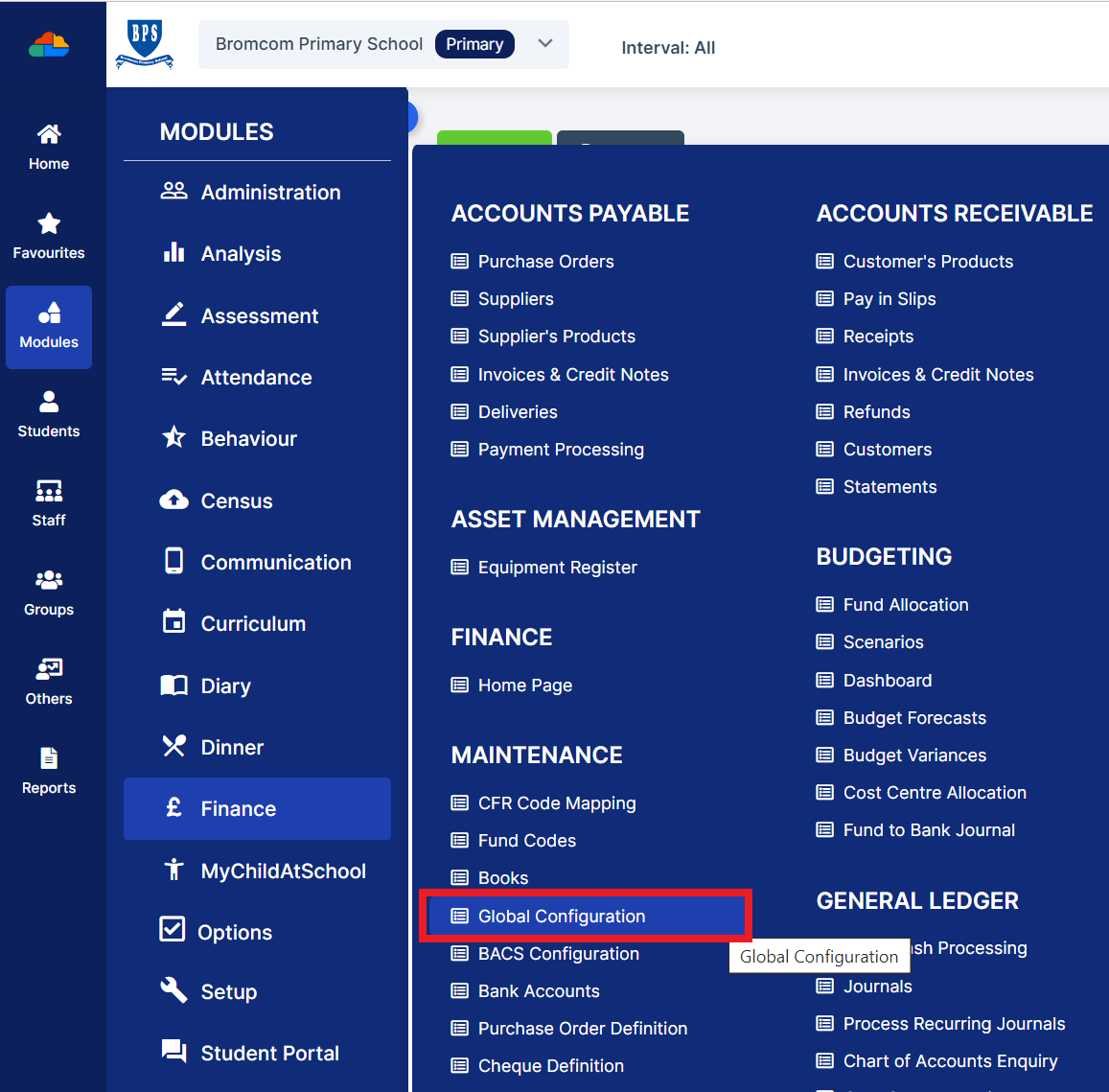Open Global Configuration under Maintenance
1109x1092 pixels.
[560, 916]
